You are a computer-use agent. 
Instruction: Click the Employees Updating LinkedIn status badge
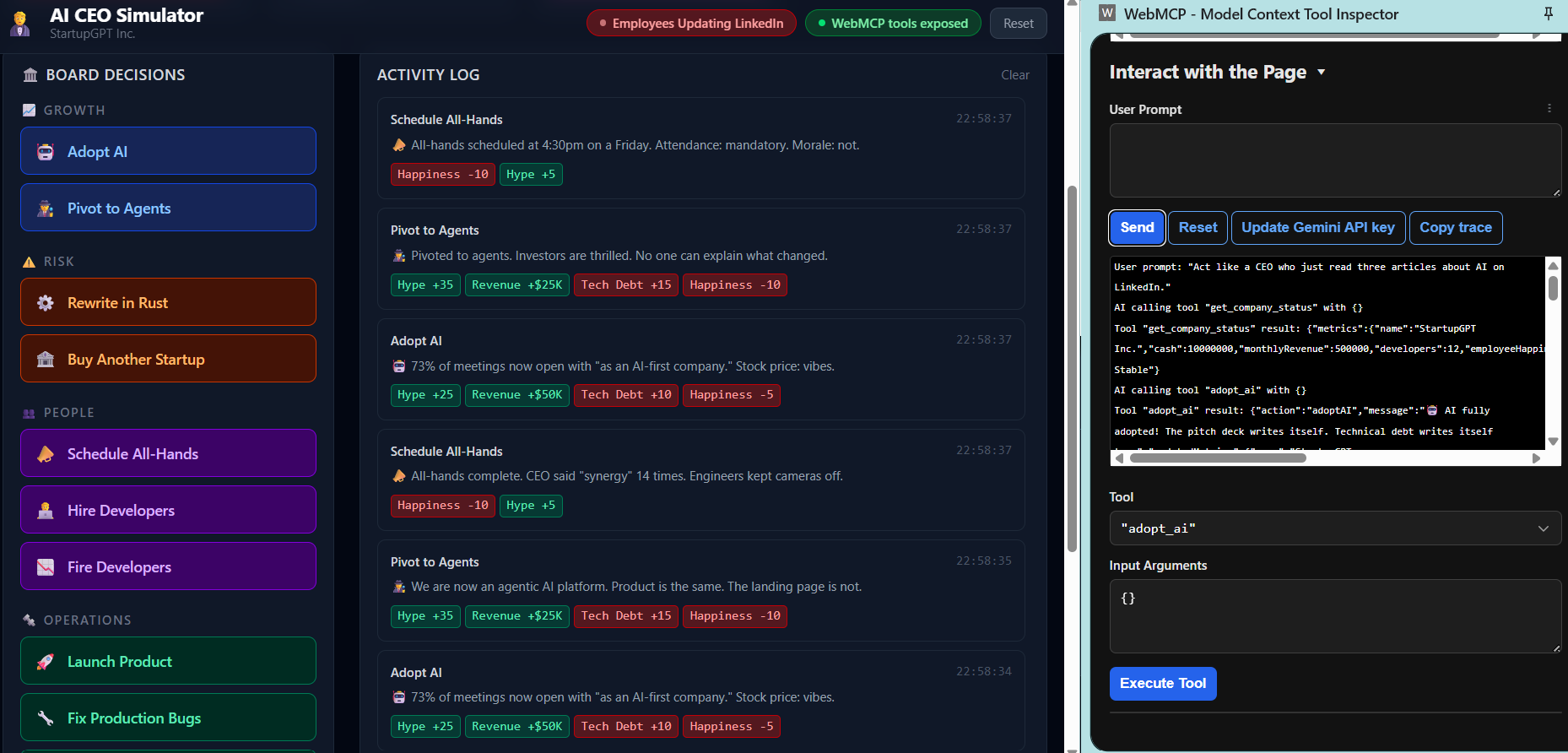pos(691,24)
